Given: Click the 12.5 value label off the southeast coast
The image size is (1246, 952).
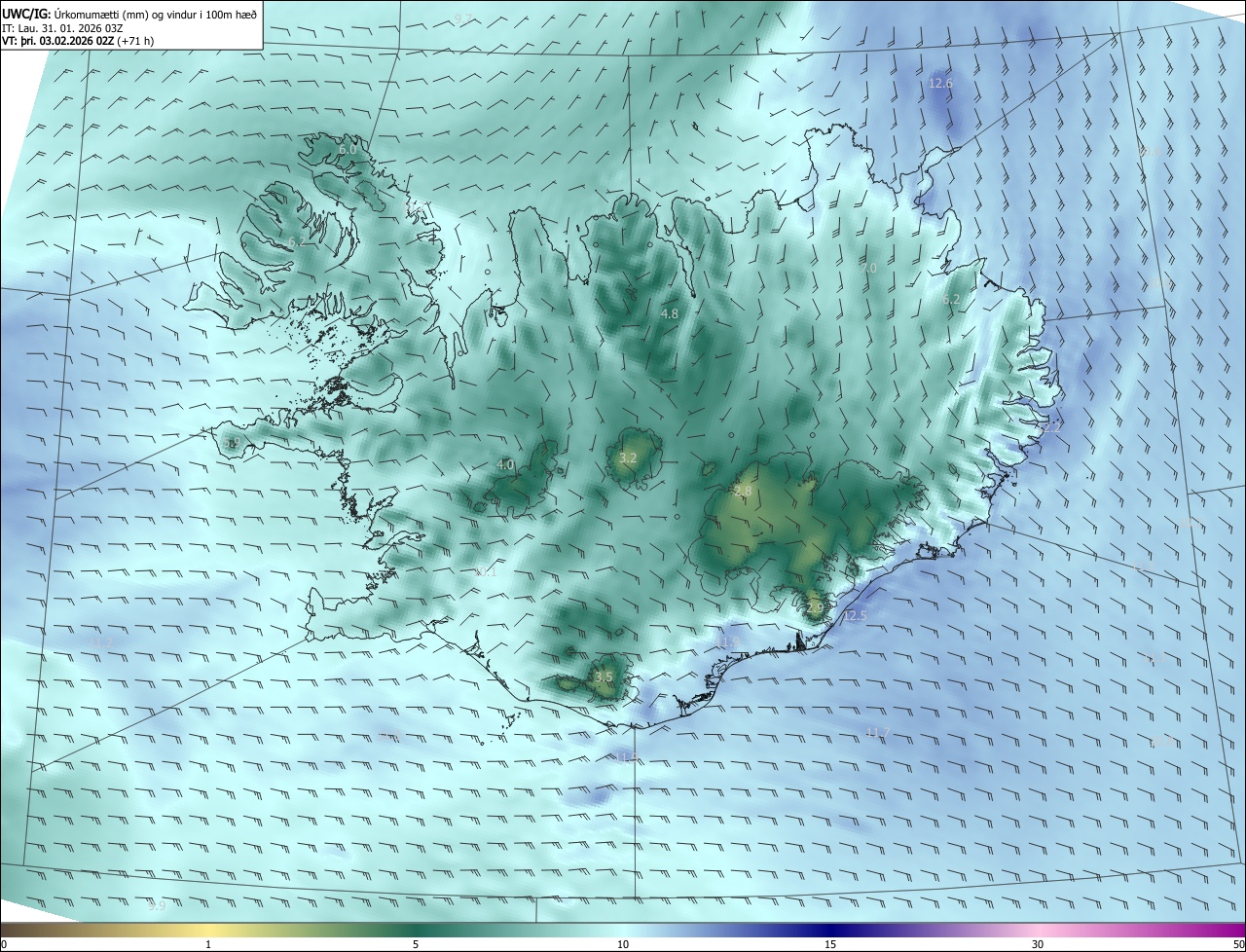Looking at the screenshot, I should pos(855,616).
